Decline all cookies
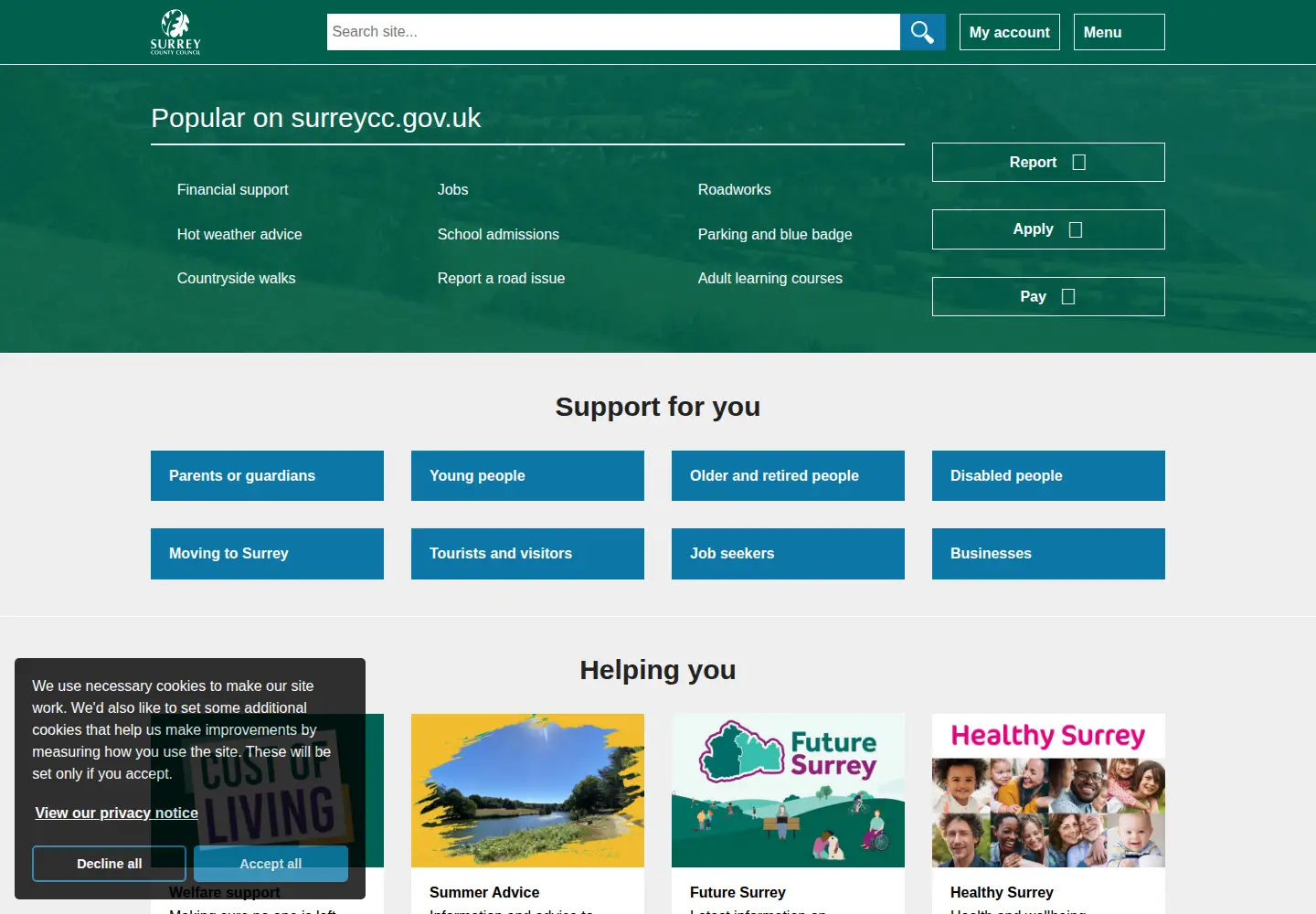 [x=109, y=864]
